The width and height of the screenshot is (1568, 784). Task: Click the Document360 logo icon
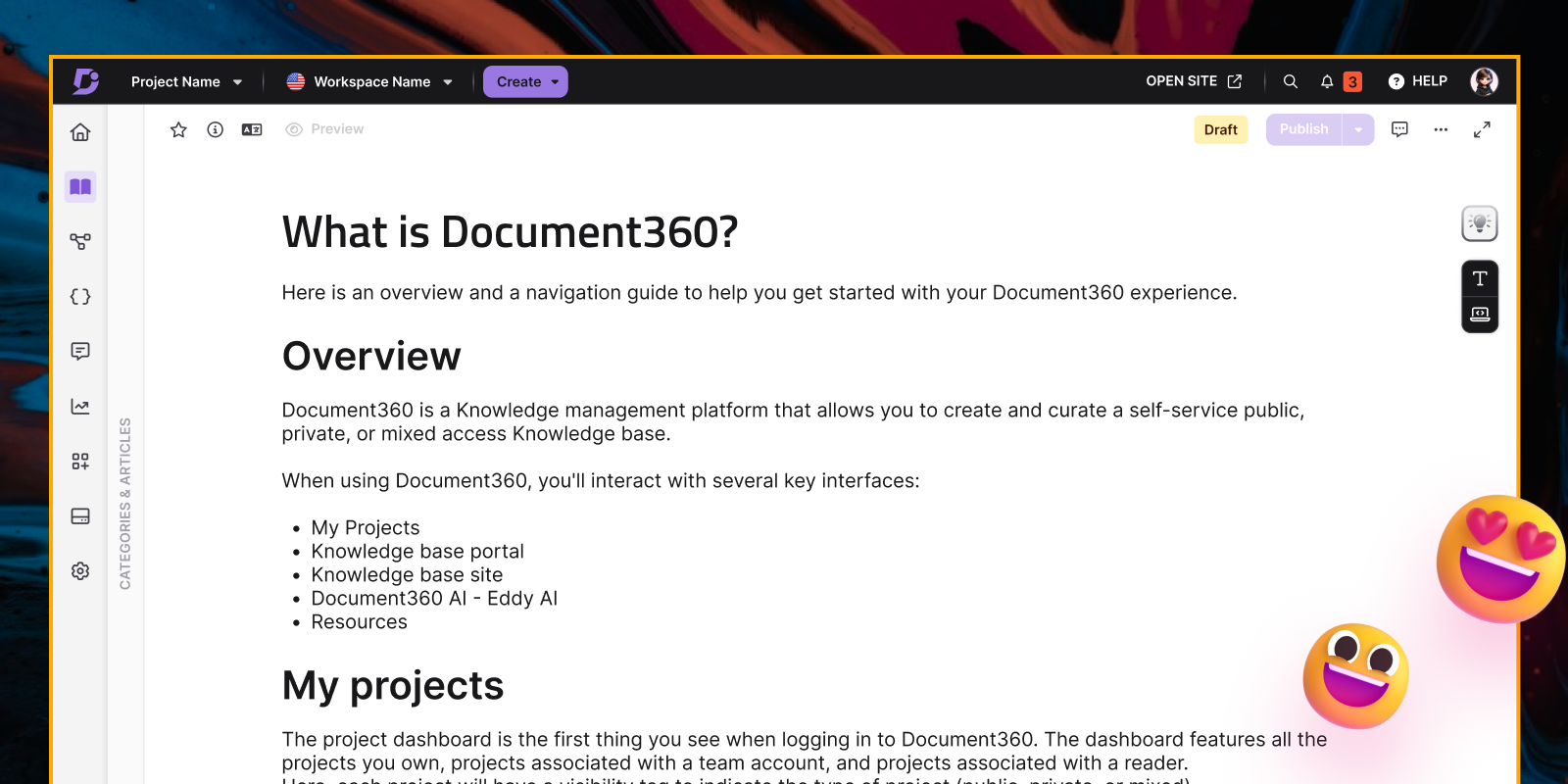click(x=86, y=81)
